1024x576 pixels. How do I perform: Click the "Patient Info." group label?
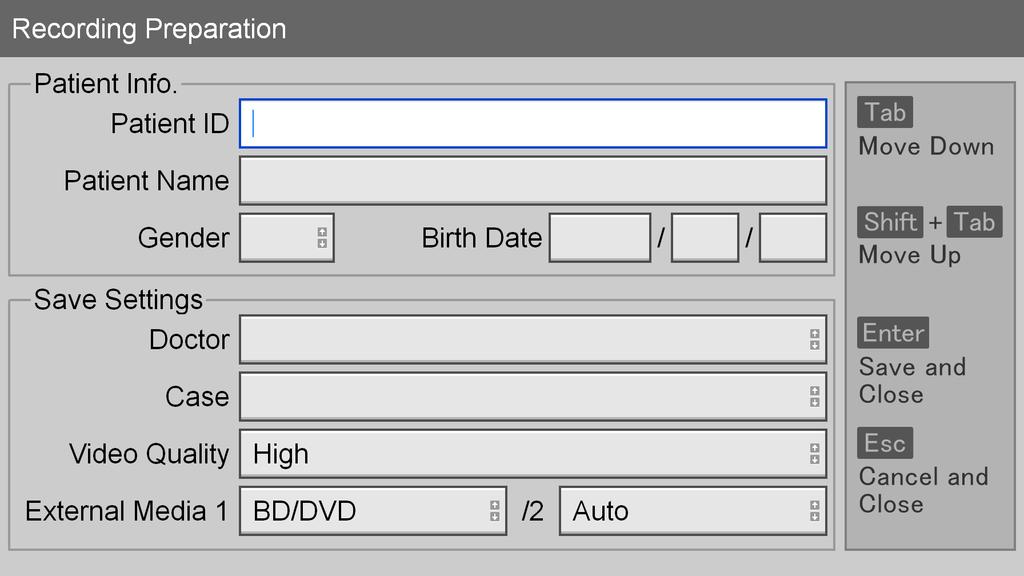(x=106, y=84)
